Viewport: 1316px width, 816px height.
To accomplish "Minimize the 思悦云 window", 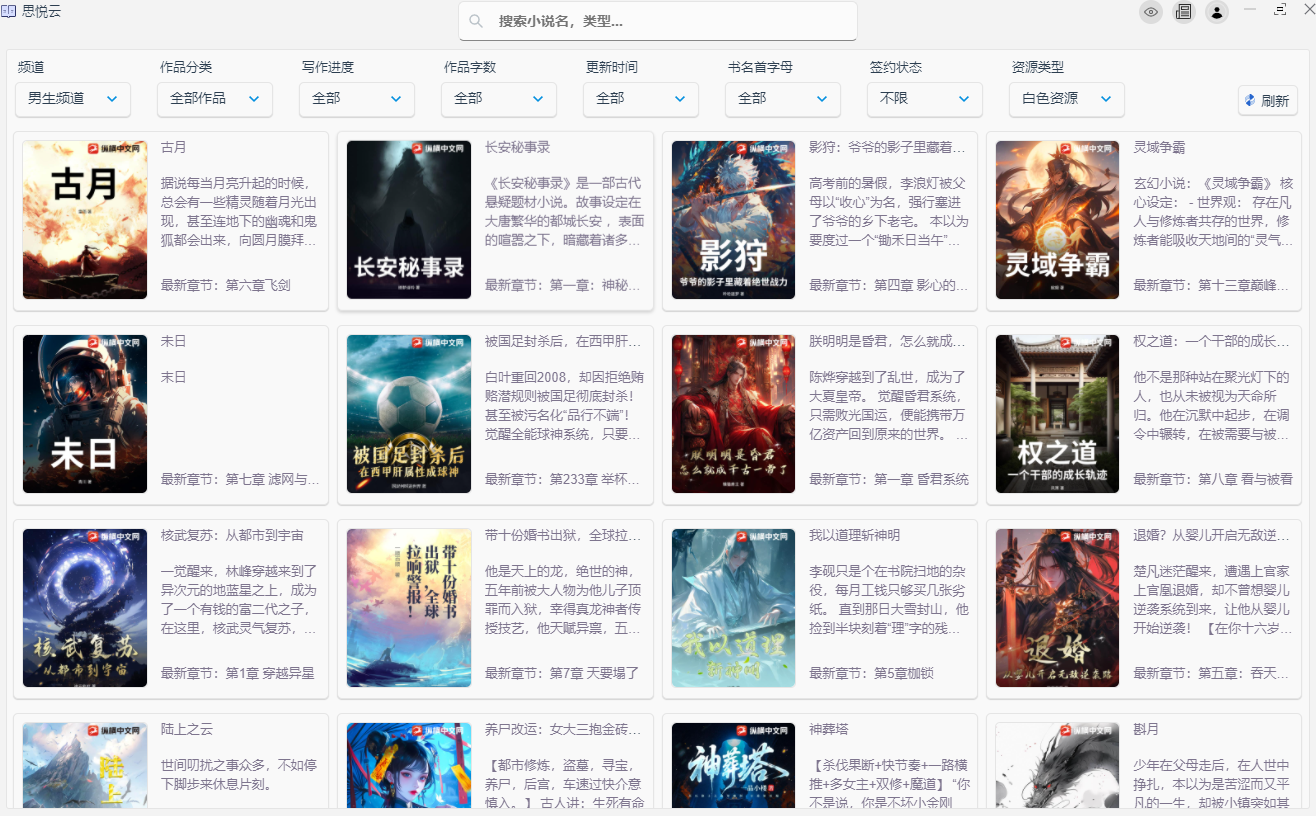I will tap(1250, 9).
